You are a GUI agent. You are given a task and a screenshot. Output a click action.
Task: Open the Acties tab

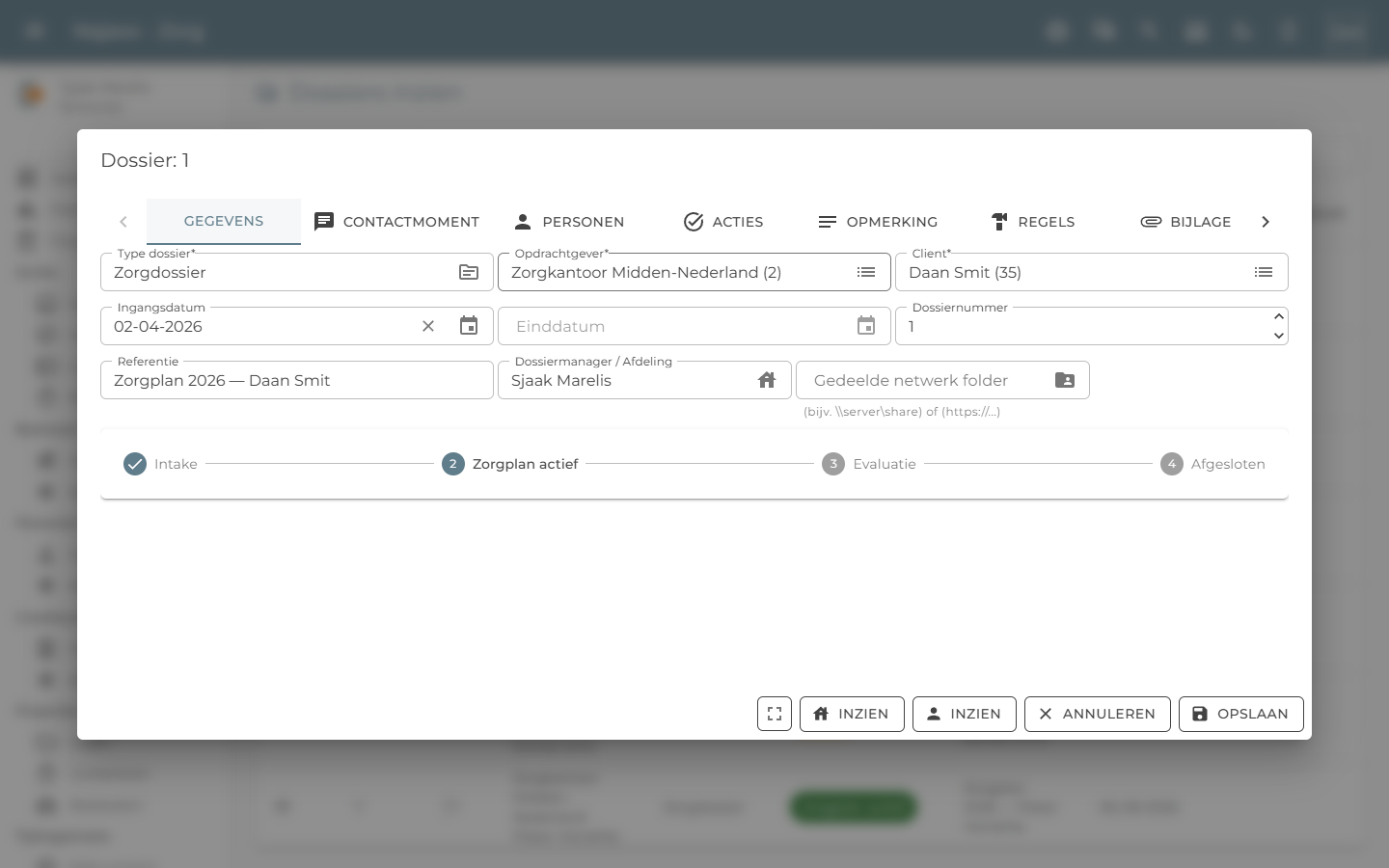pos(723,222)
